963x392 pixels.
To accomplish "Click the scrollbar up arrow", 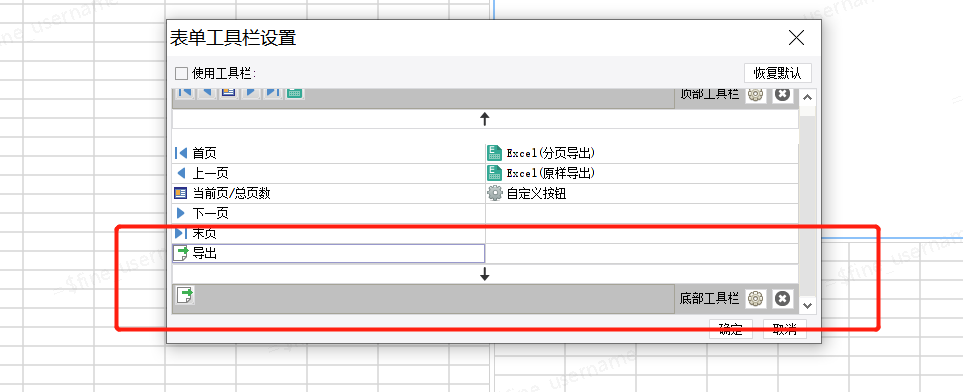I will coord(808,96).
